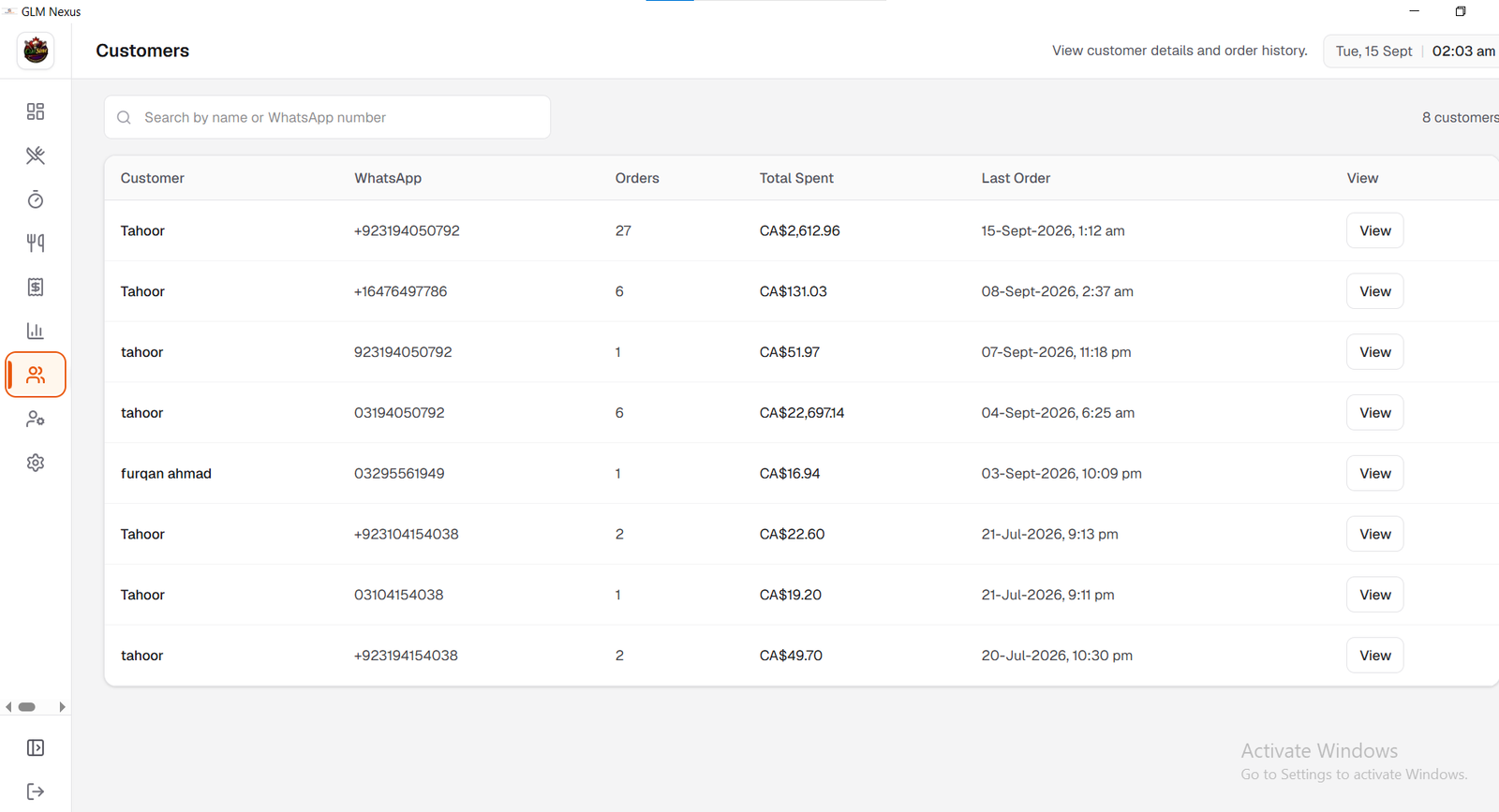The height and width of the screenshot is (812, 1499).
Task: Click the CA$131.03 total spent value
Action: pyautogui.click(x=793, y=291)
